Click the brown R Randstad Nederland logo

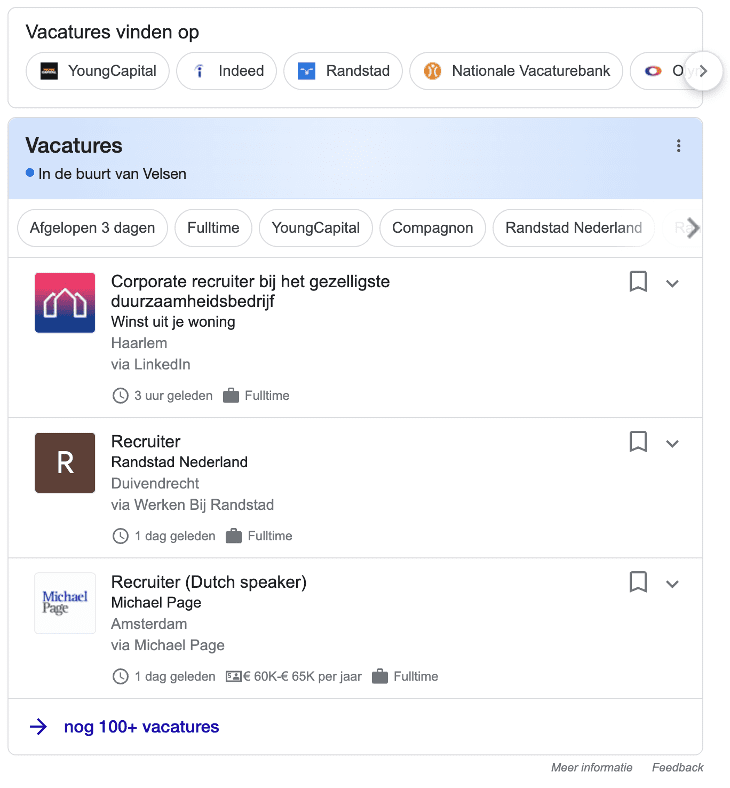point(65,463)
